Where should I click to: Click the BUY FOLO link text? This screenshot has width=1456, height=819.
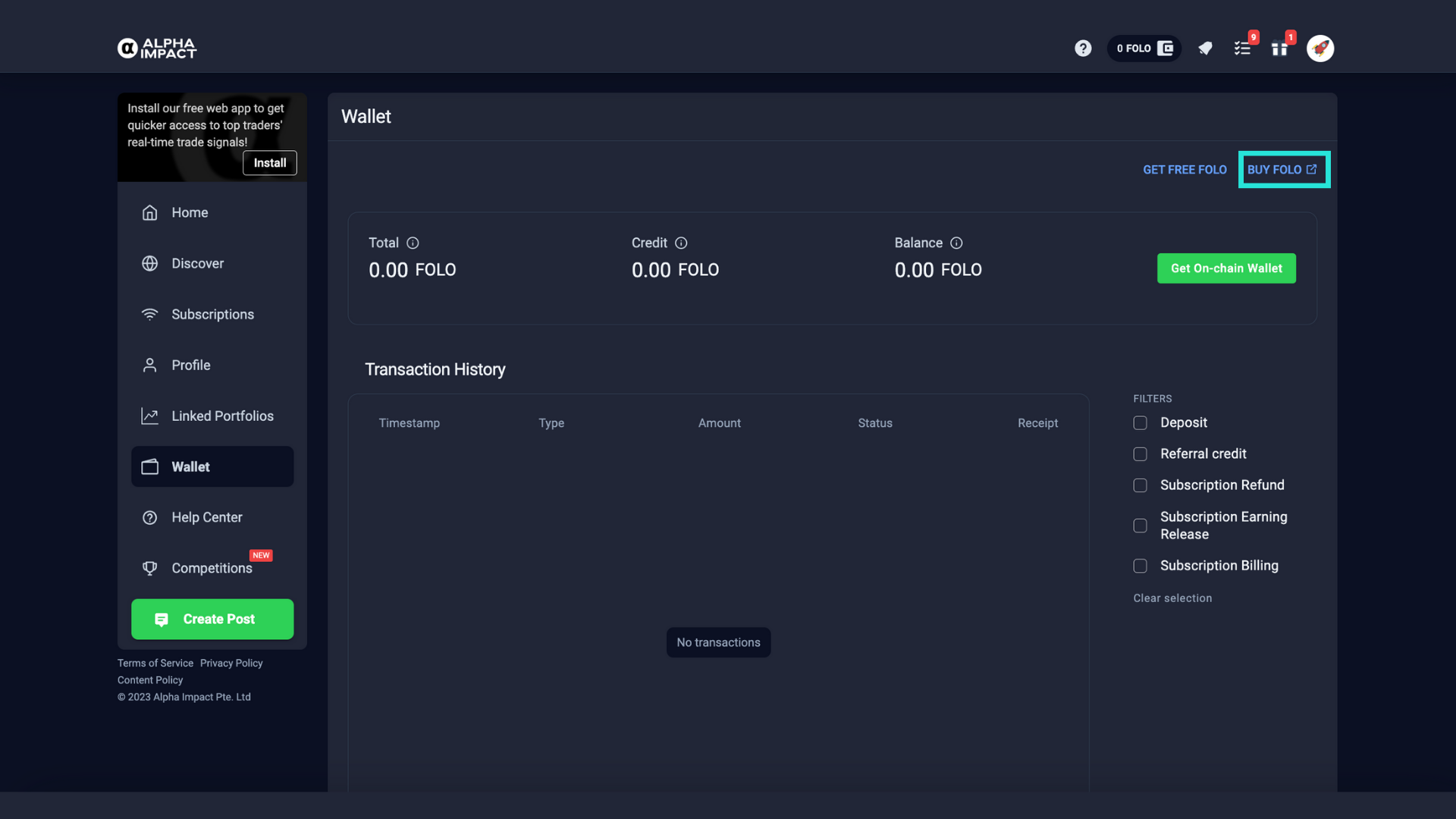1274,170
